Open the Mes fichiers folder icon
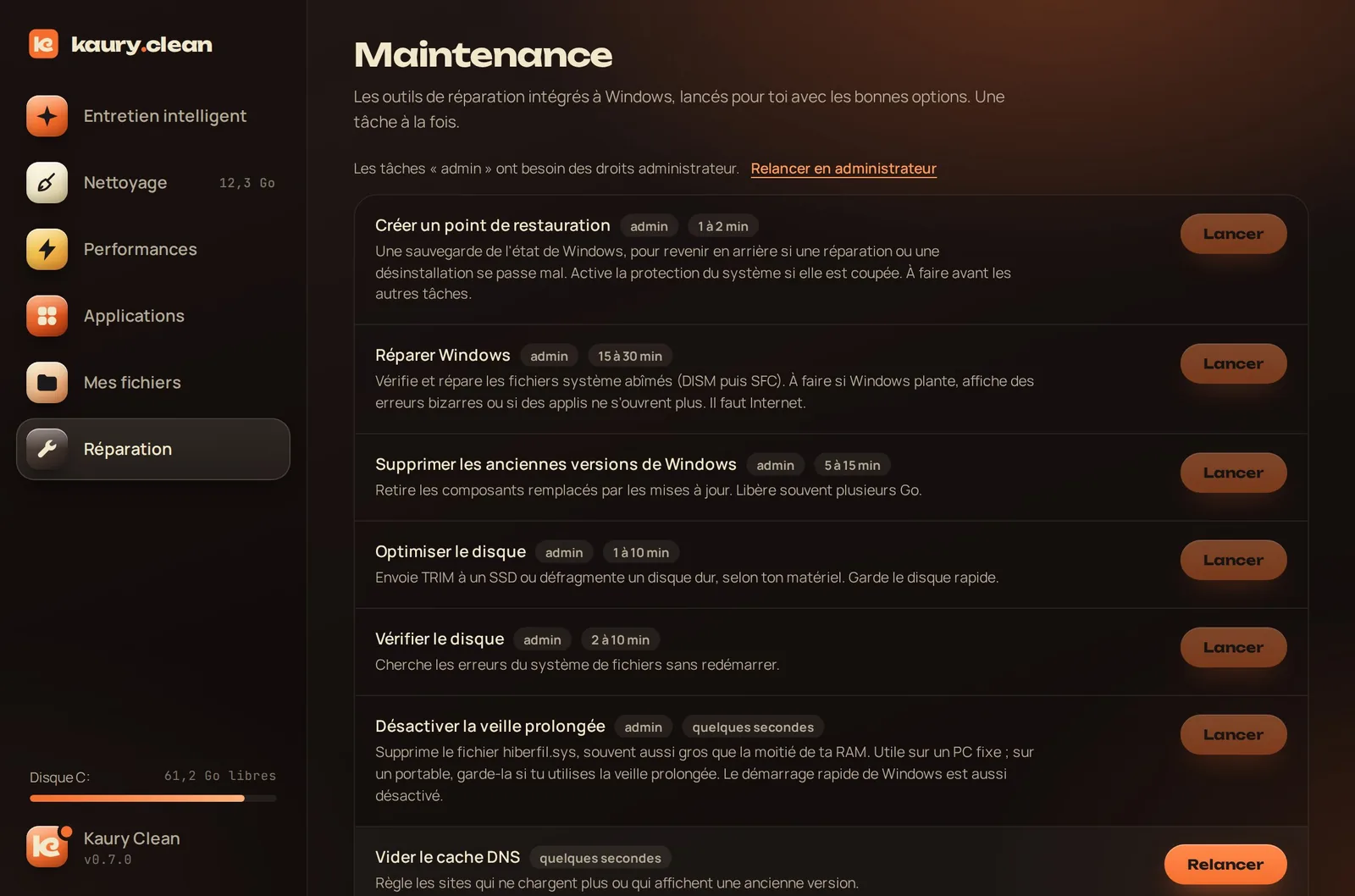 click(x=47, y=383)
